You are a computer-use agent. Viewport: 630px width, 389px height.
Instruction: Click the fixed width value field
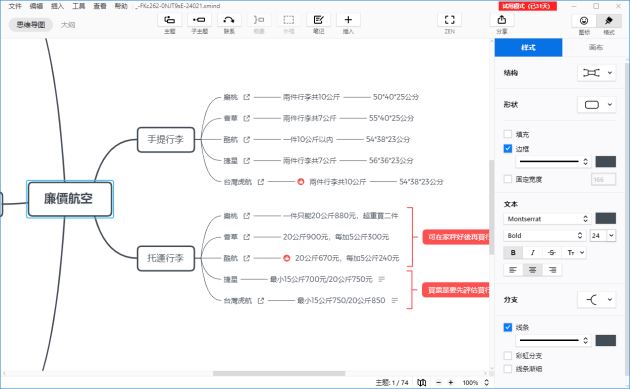click(603, 179)
